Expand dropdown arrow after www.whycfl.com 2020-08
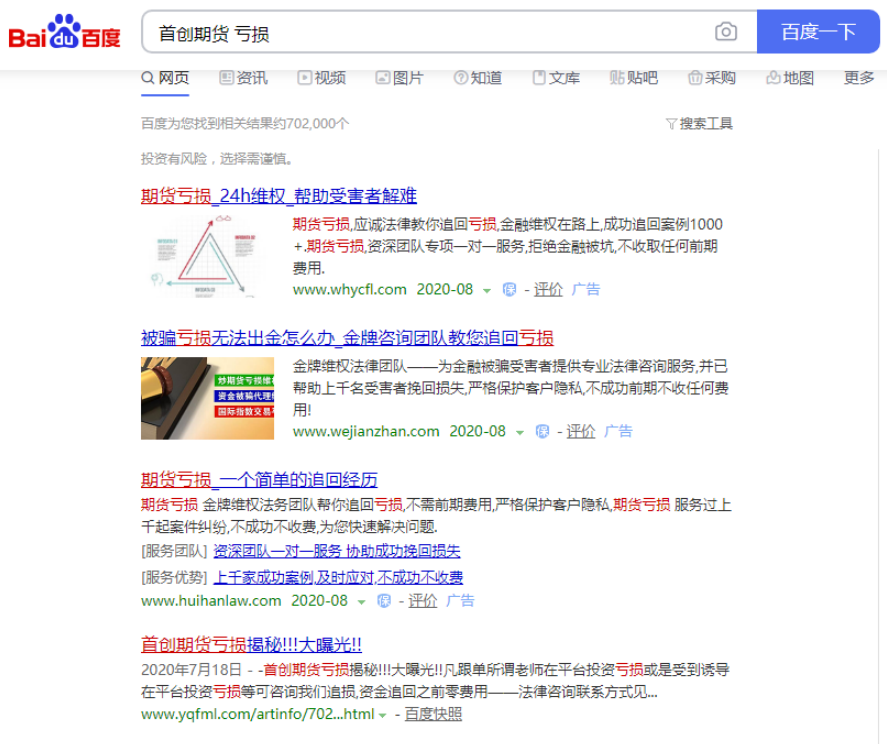This screenshot has width=887, height=744. click(486, 291)
